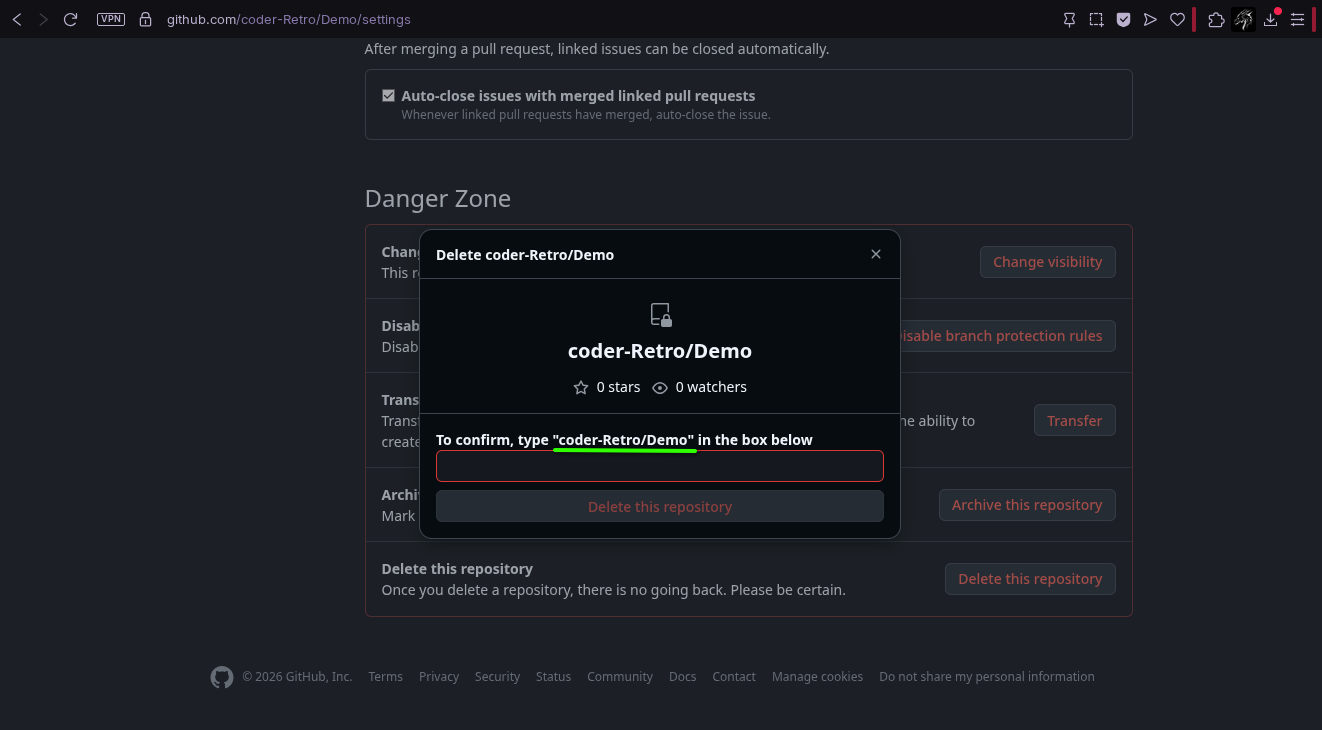Click Do not share my personal information
The width and height of the screenshot is (1322, 730).
987,677
